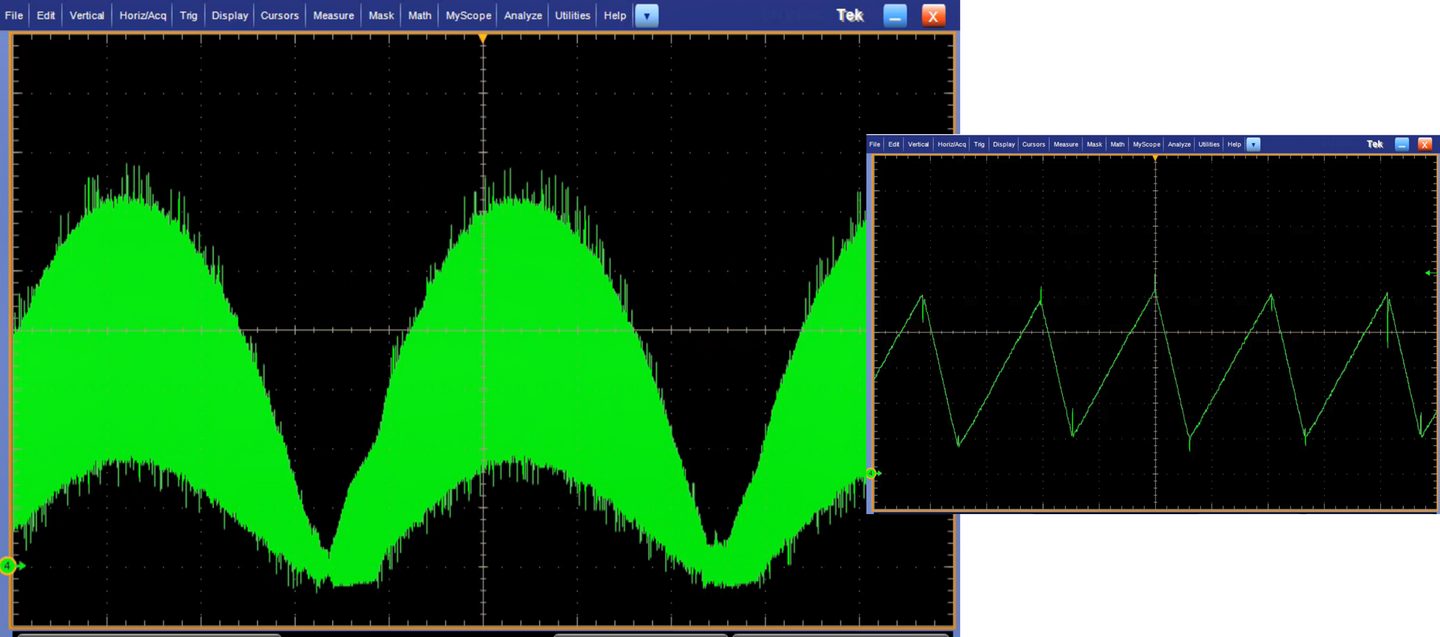Screen dimensions: 1440x637
Task: Open MyScope menu in small scope window
Action: click(1146, 144)
